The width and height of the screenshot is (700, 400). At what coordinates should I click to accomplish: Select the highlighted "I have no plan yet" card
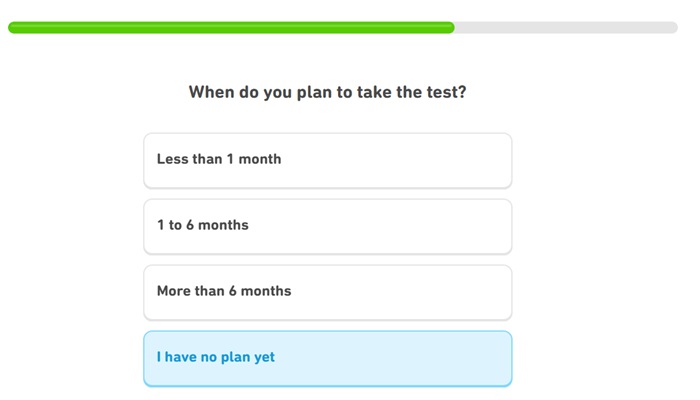coord(327,358)
